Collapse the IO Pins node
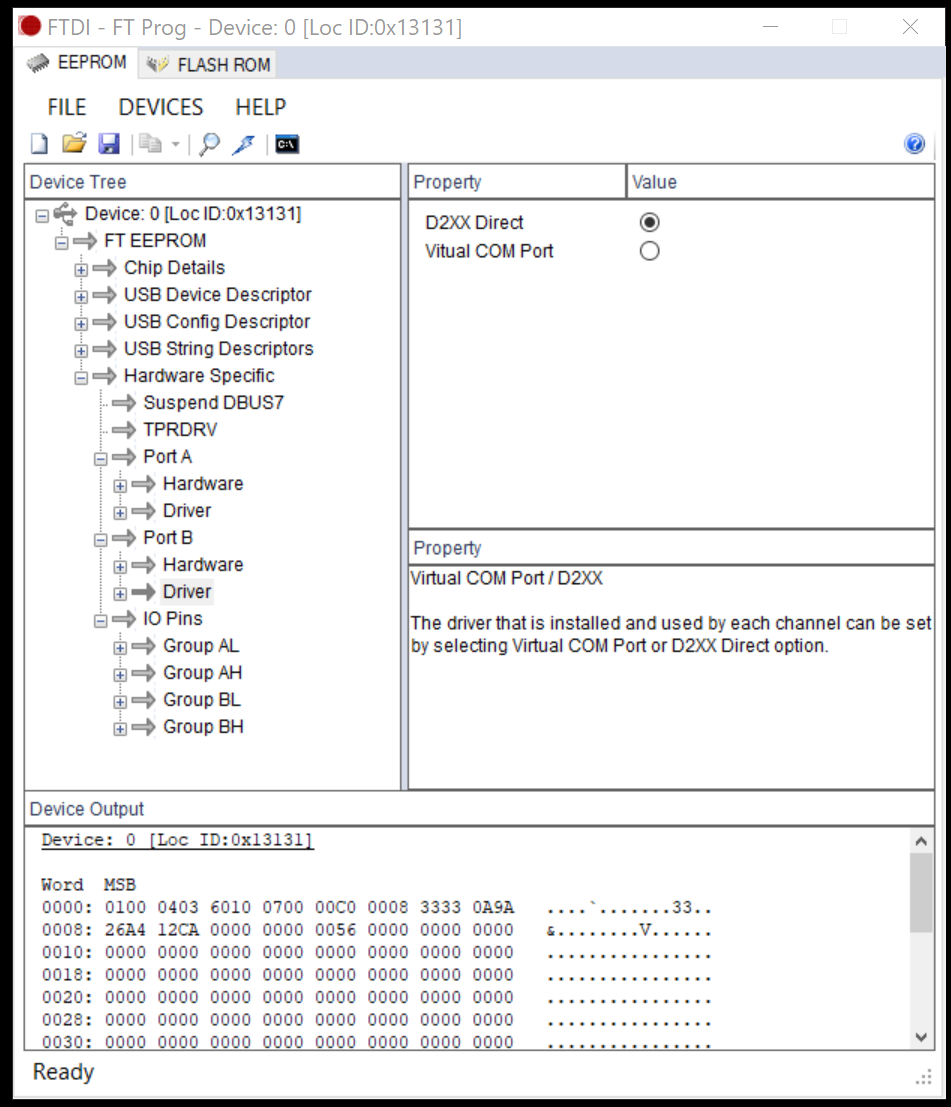Viewport: 951px width, 1107px height. tap(101, 620)
